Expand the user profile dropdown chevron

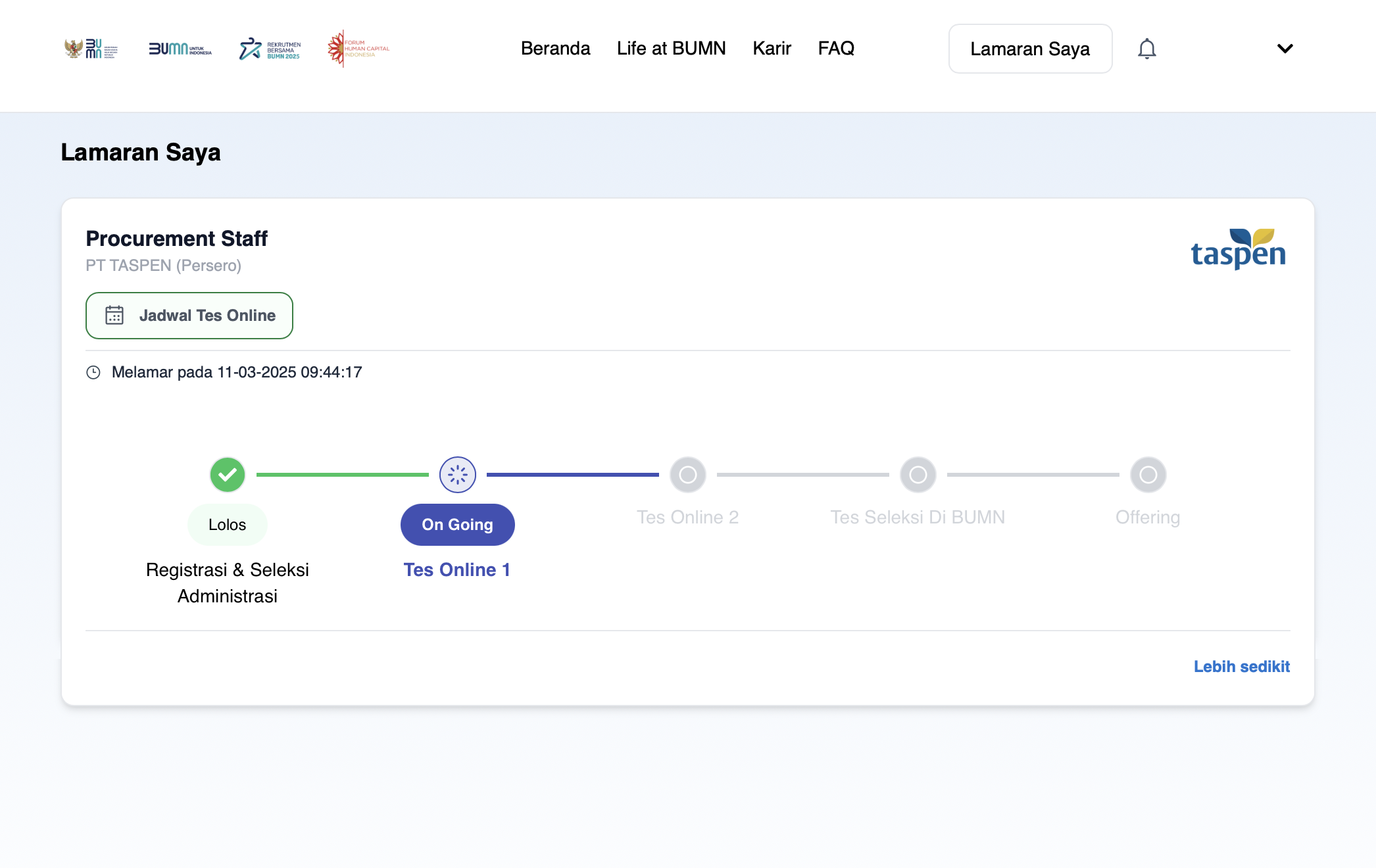(x=1285, y=49)
